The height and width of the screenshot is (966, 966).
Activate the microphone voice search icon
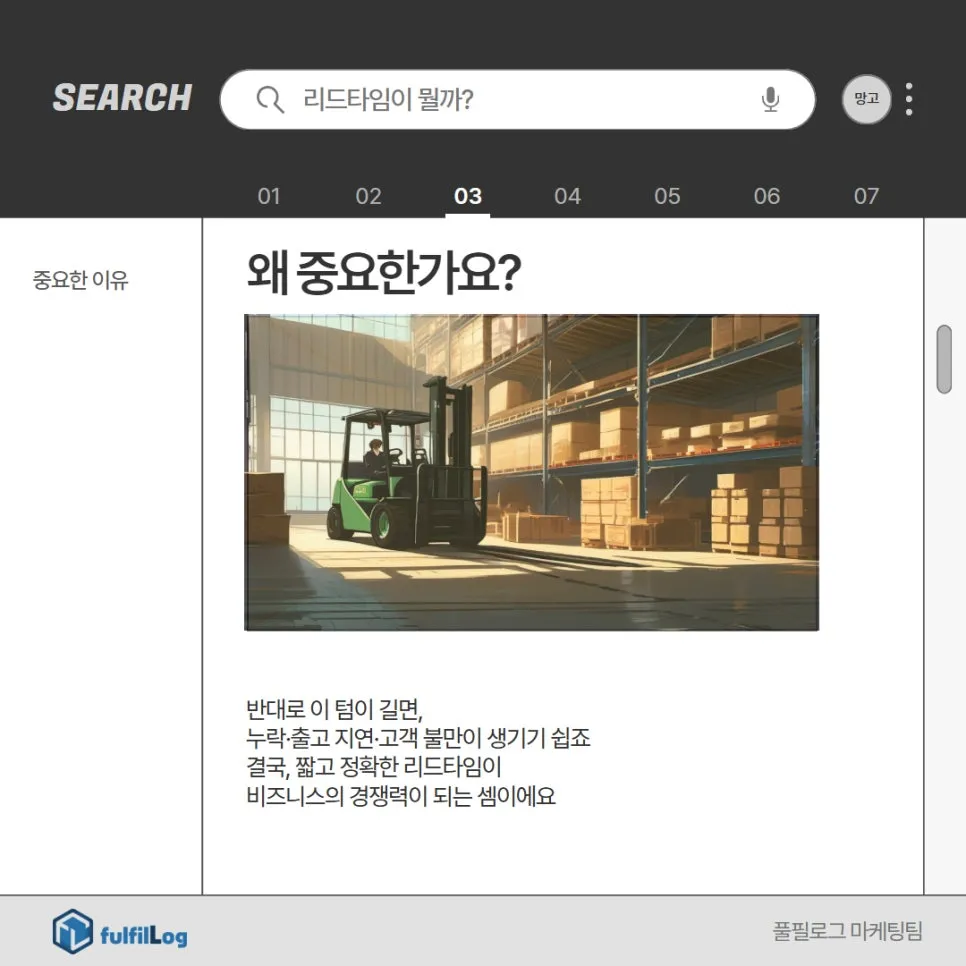click(770, 100)
